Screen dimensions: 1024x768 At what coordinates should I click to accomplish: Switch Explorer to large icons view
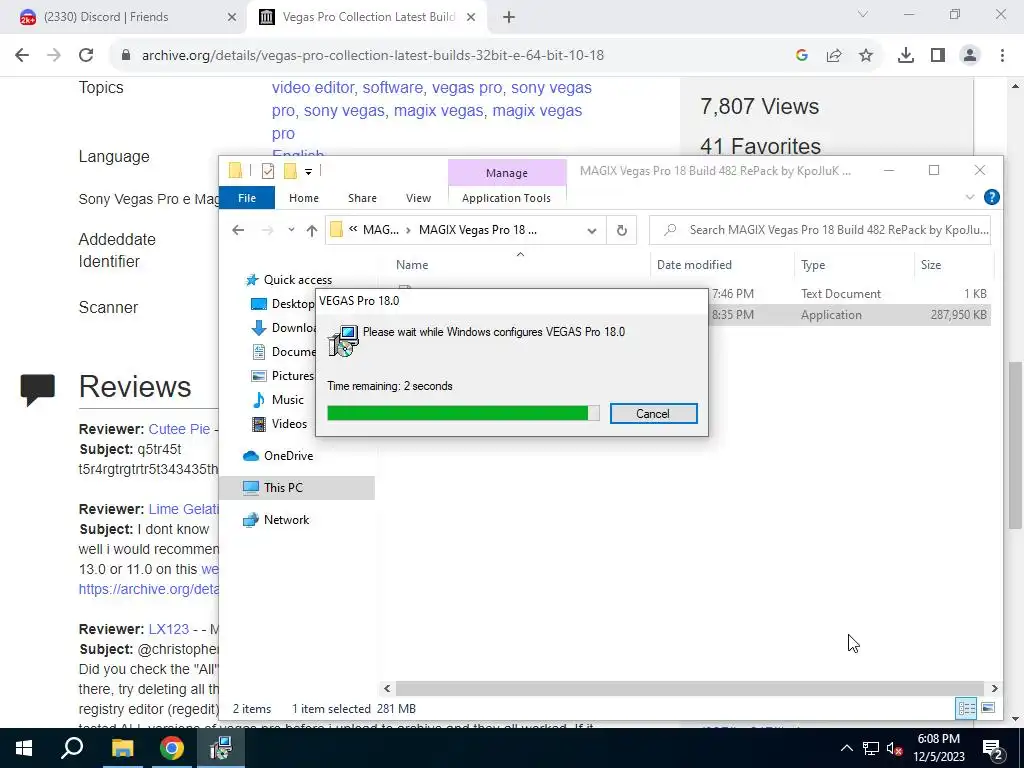pos(988,708)
